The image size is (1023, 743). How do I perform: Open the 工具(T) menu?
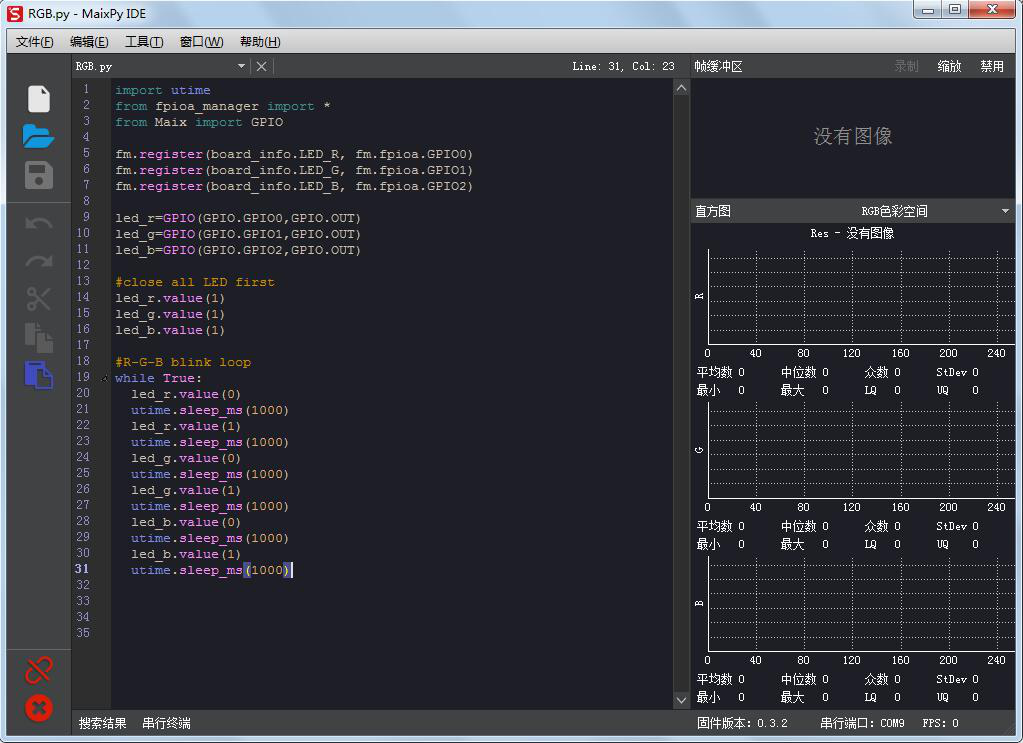144,42
